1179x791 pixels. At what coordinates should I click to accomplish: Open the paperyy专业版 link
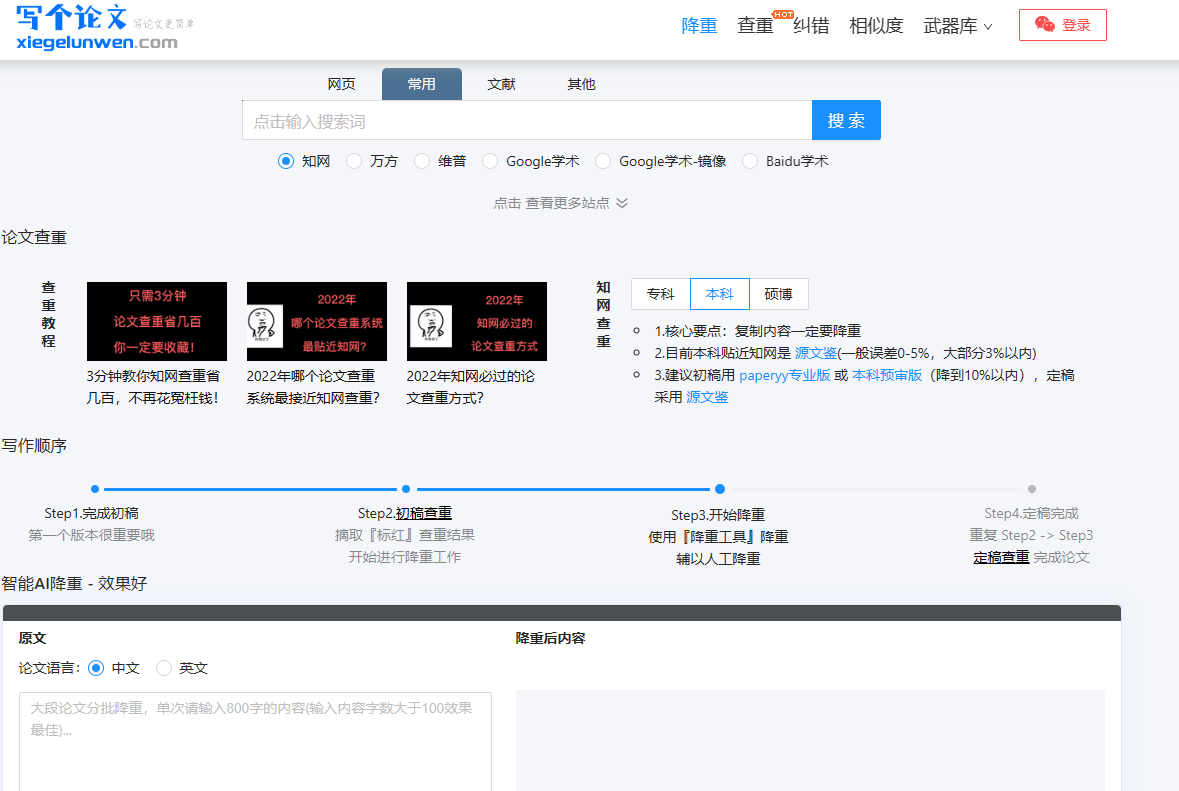784,374
